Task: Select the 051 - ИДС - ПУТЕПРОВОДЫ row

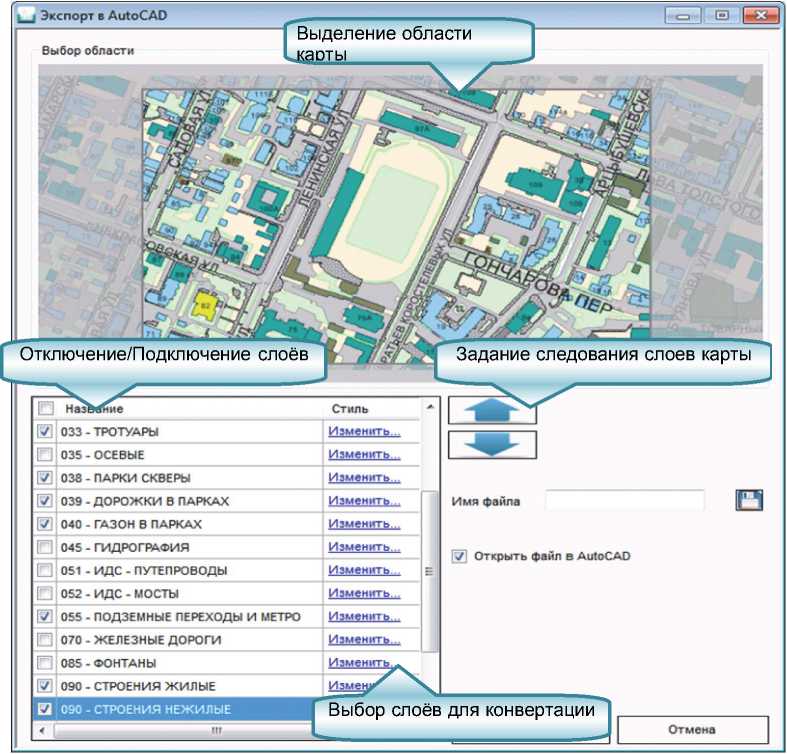Action: [227, 570]
